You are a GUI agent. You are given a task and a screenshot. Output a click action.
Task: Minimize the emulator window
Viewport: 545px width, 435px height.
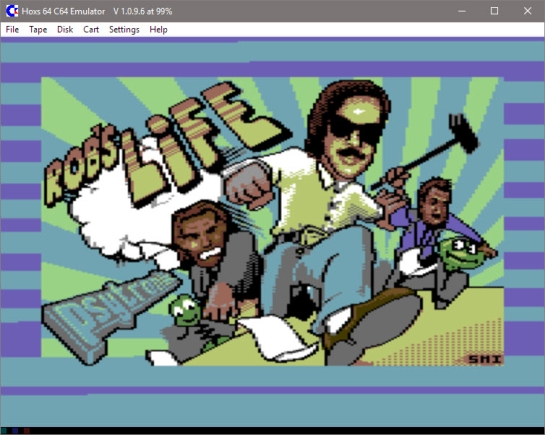click(x=462, y=11)
